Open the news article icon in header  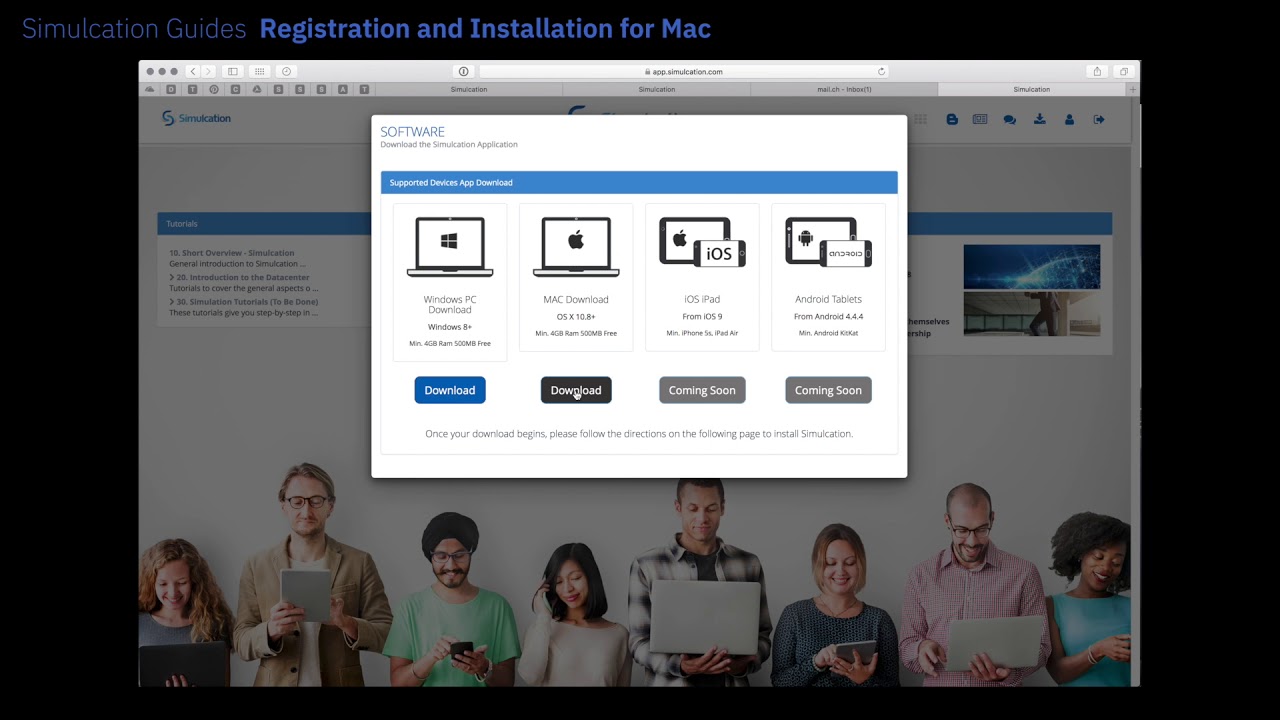click(x=980, y=119)
